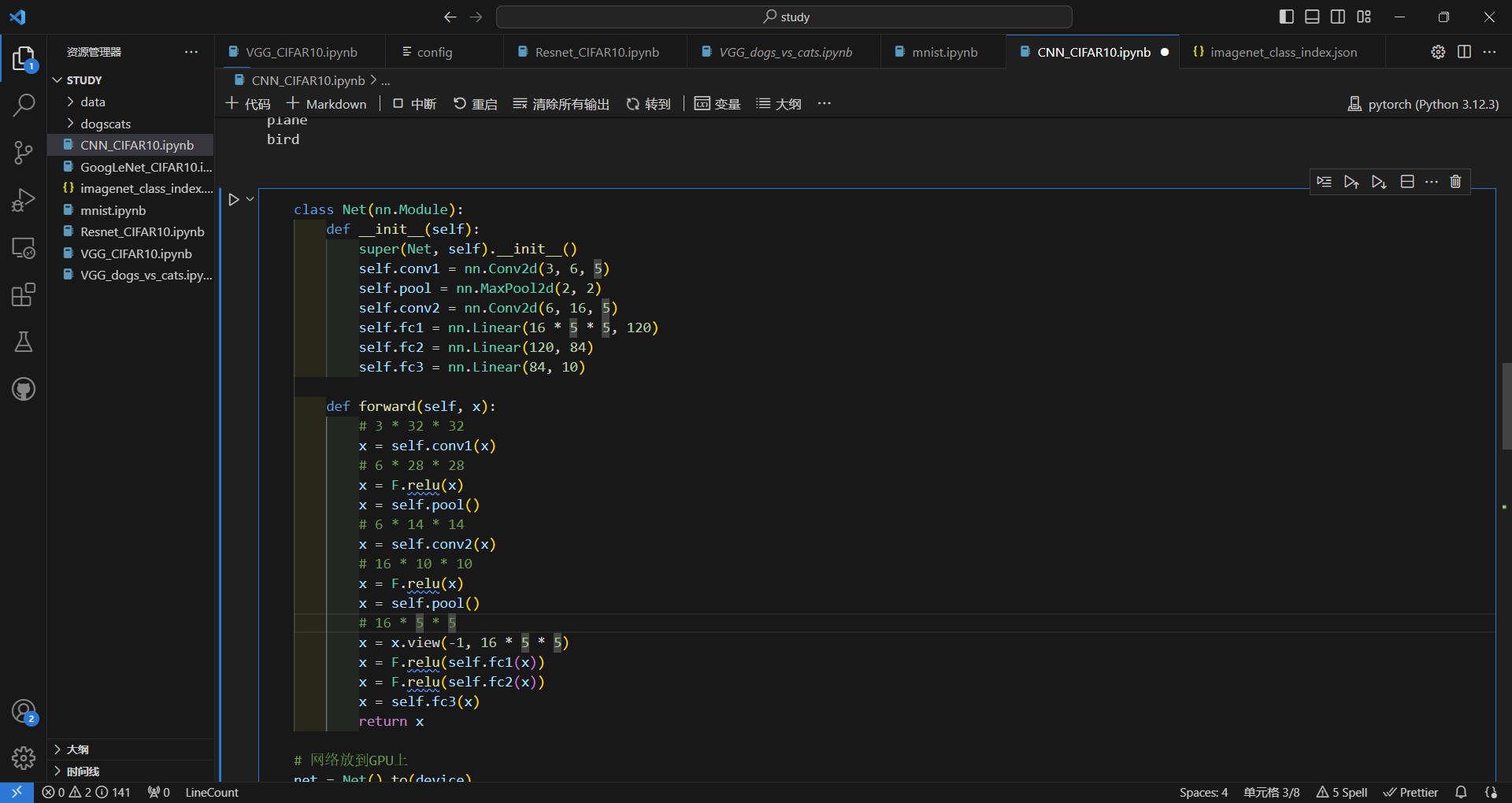Image resolution: width=1512 pixels, height=803 pixels.
Task: Click the study search command box
Action: 784,17
